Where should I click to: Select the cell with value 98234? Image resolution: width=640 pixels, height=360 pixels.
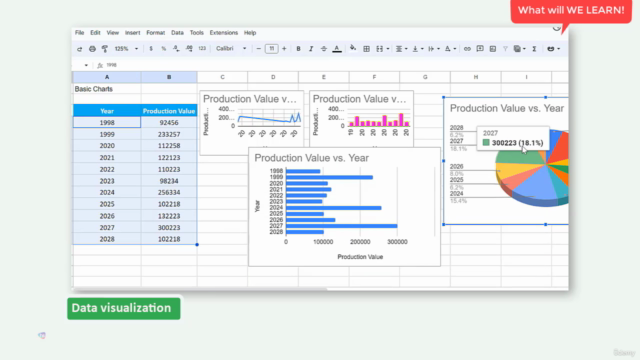point(169,181)
